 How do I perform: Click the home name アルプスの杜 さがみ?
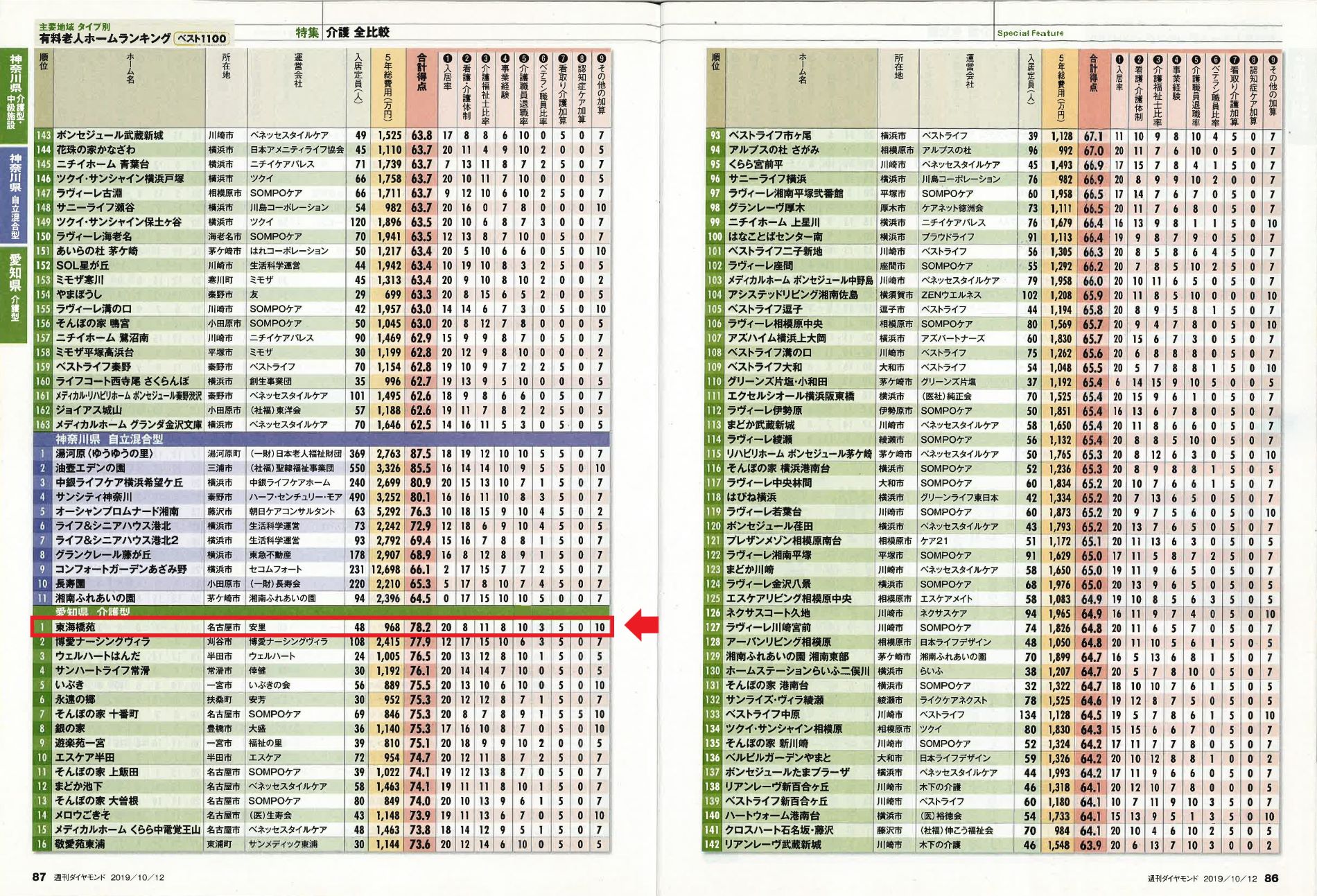774,150
